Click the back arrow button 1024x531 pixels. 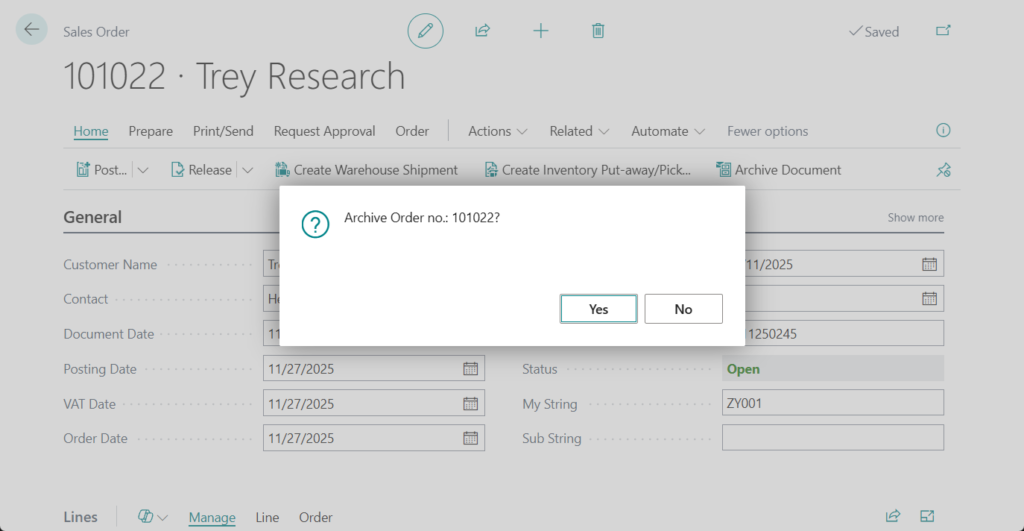tap(32, 30)
